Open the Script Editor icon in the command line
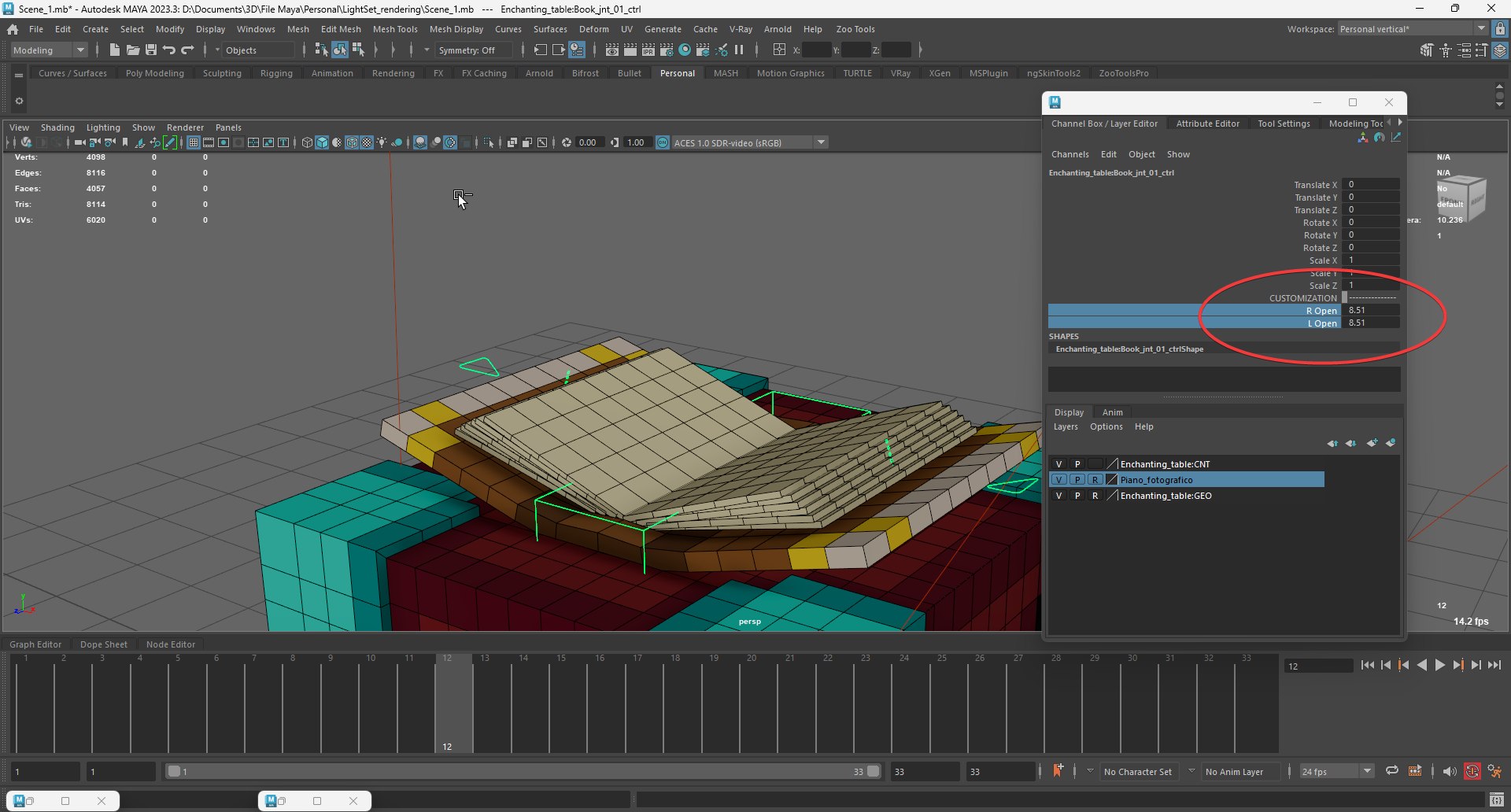1511x812 pixels. point(1497,801)
